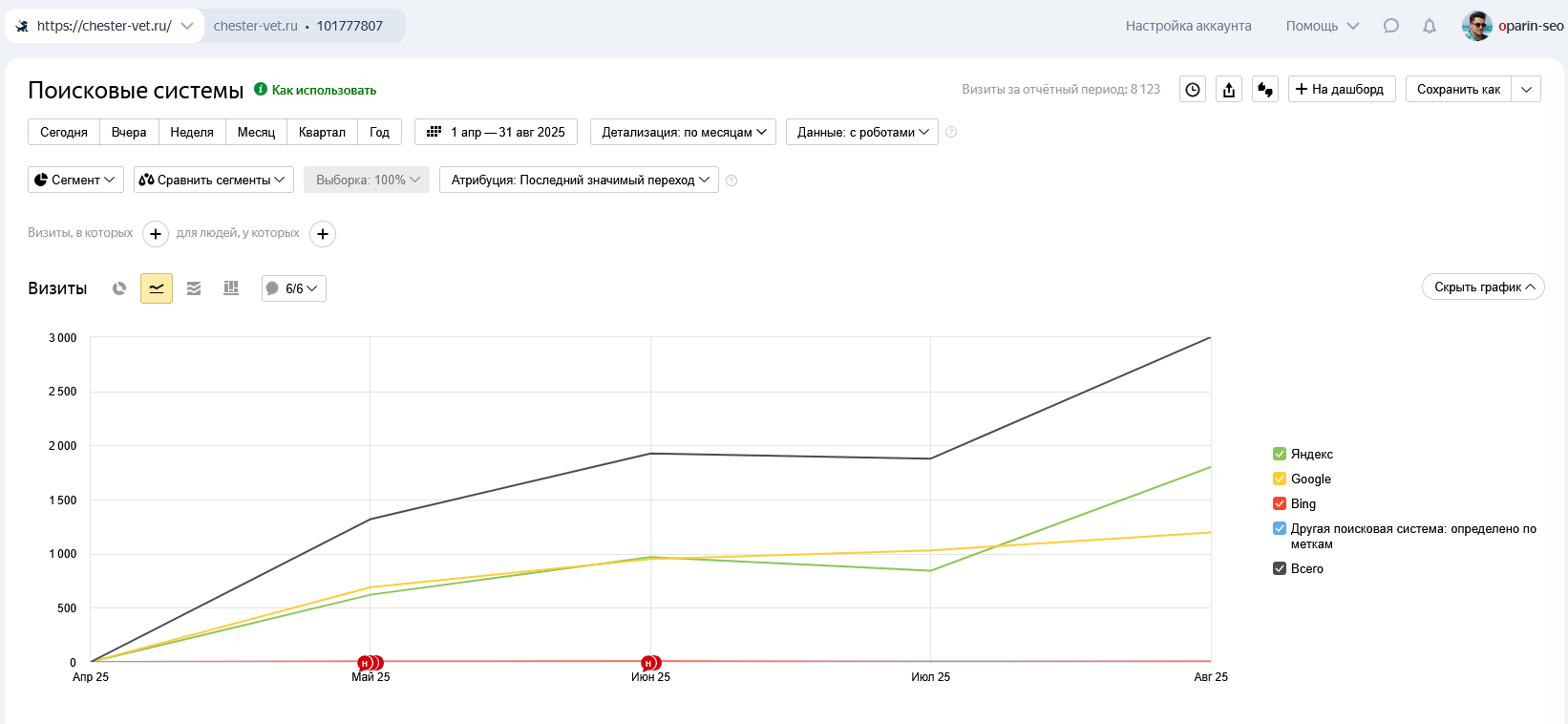Collapse chart with Скрыть график
The height and width of the screenshot is (724, 1568).
coord(1483,287)
